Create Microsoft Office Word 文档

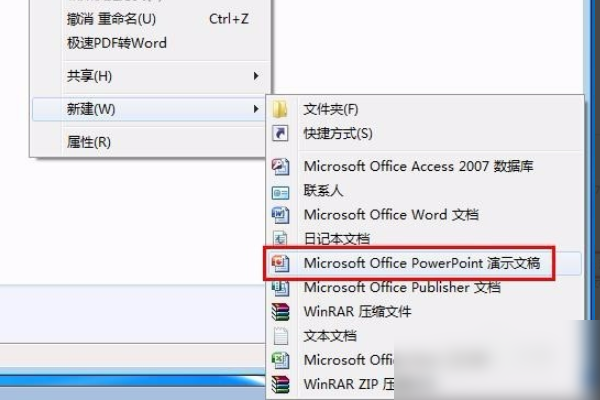click(x=425, y=215)
